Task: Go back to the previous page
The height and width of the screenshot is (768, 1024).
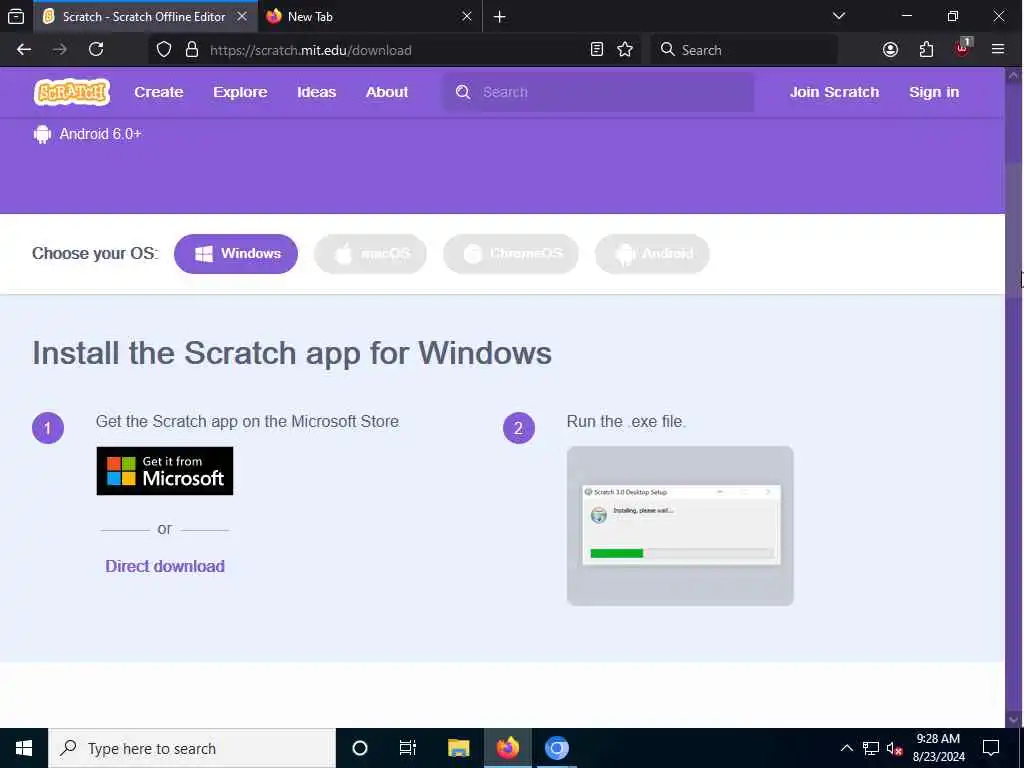Action: point(24,50)
